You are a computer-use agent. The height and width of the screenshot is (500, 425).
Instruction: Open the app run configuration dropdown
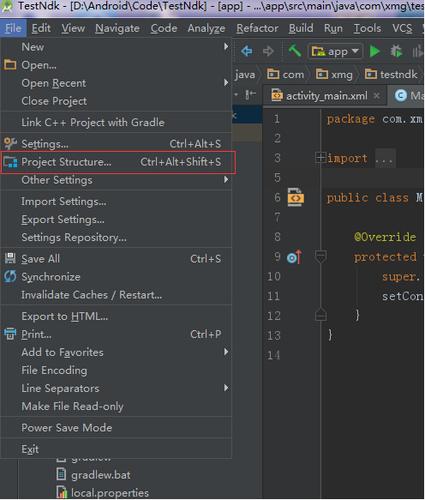(335, 51)
